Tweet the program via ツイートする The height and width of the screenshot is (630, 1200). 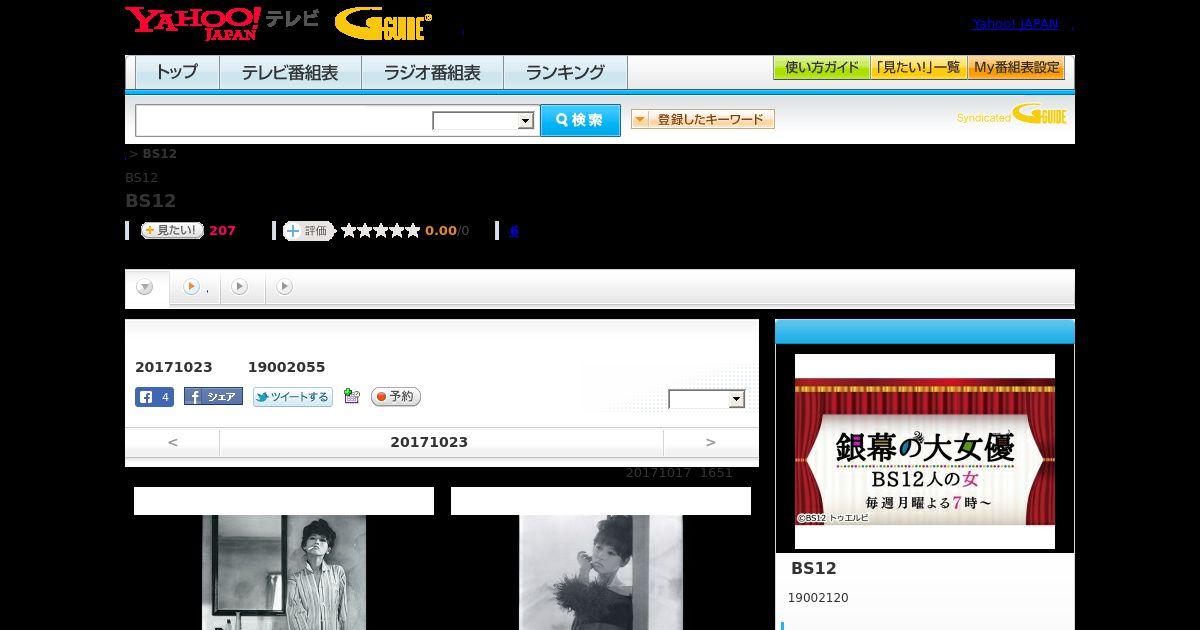[293, 397]
